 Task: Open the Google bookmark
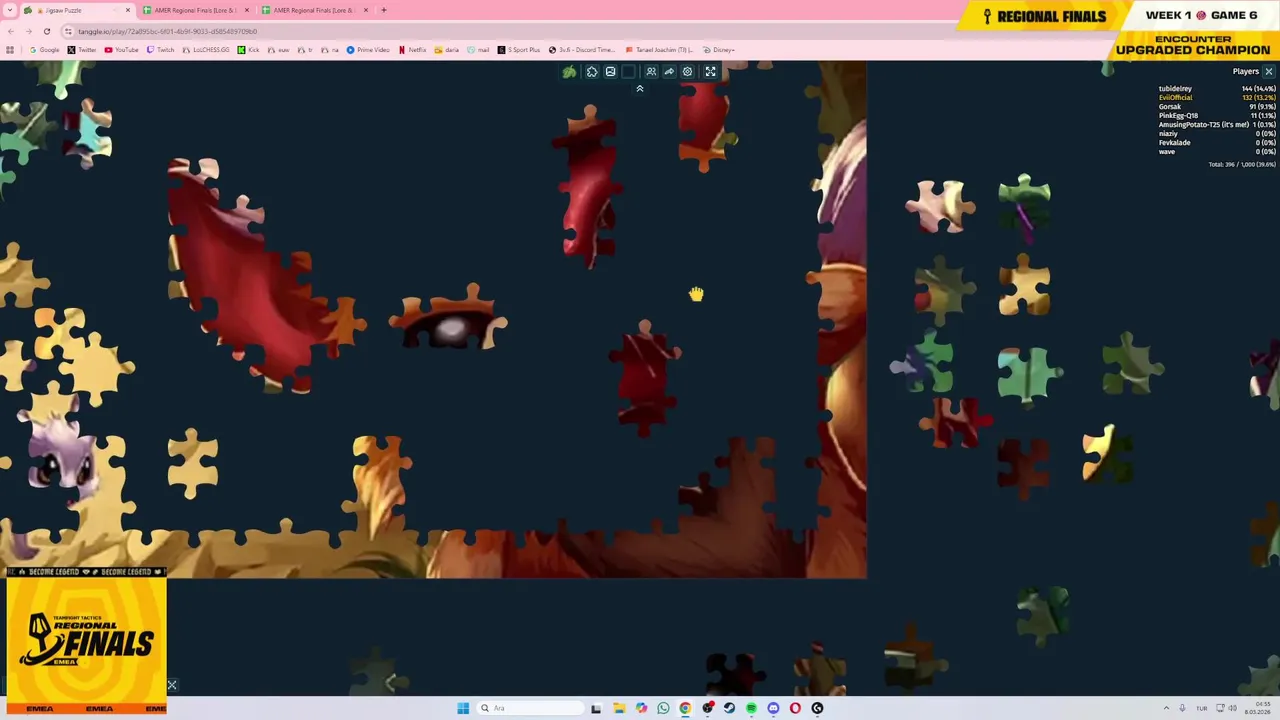point(44,50)
